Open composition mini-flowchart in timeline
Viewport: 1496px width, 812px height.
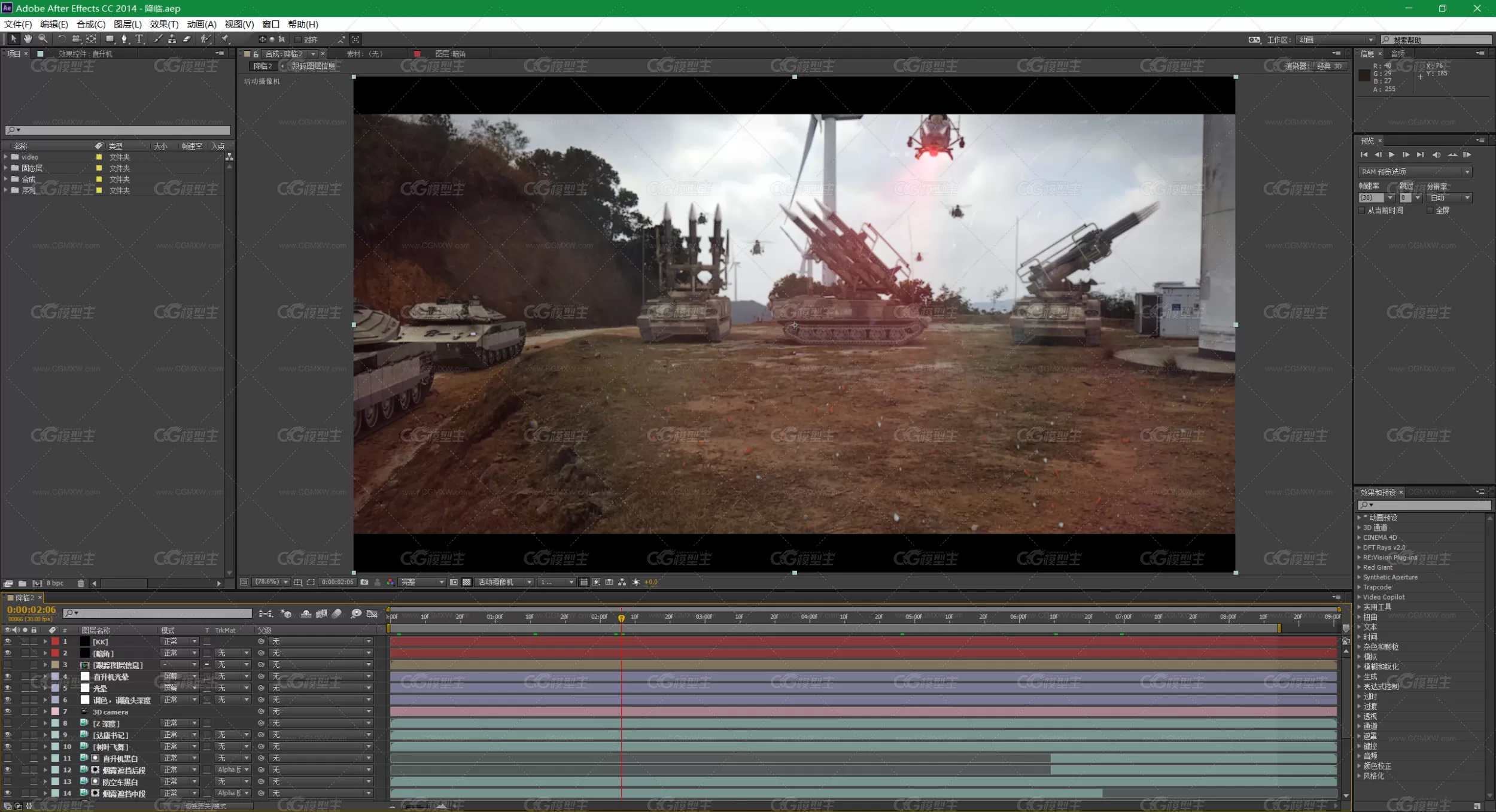265,614
